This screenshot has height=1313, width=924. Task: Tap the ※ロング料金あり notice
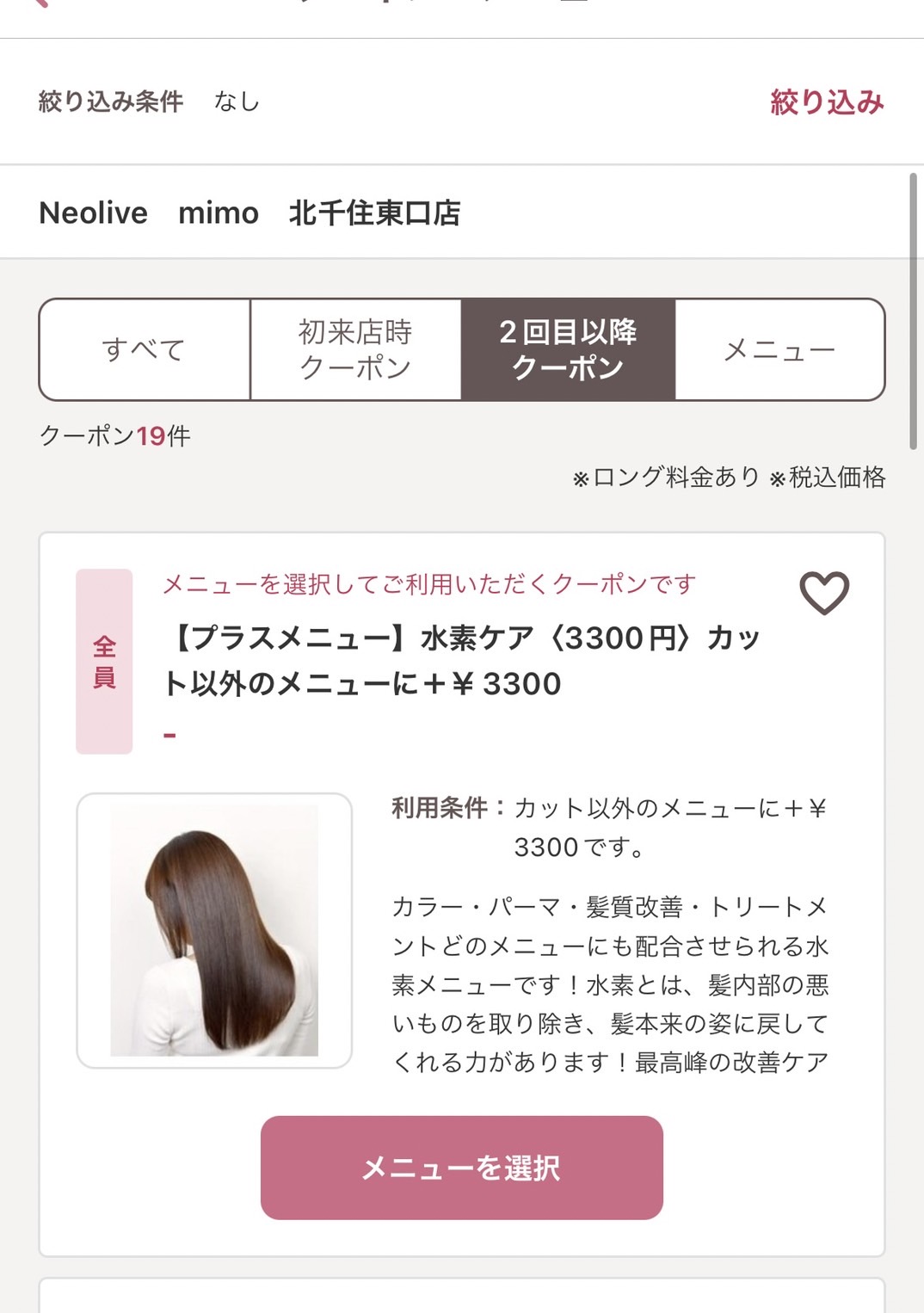click(666, 478)
